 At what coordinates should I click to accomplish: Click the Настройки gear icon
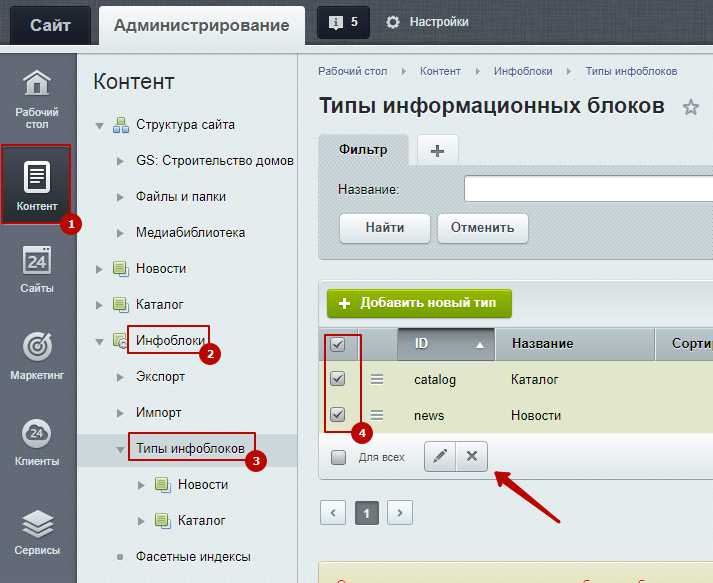(393, 22)
